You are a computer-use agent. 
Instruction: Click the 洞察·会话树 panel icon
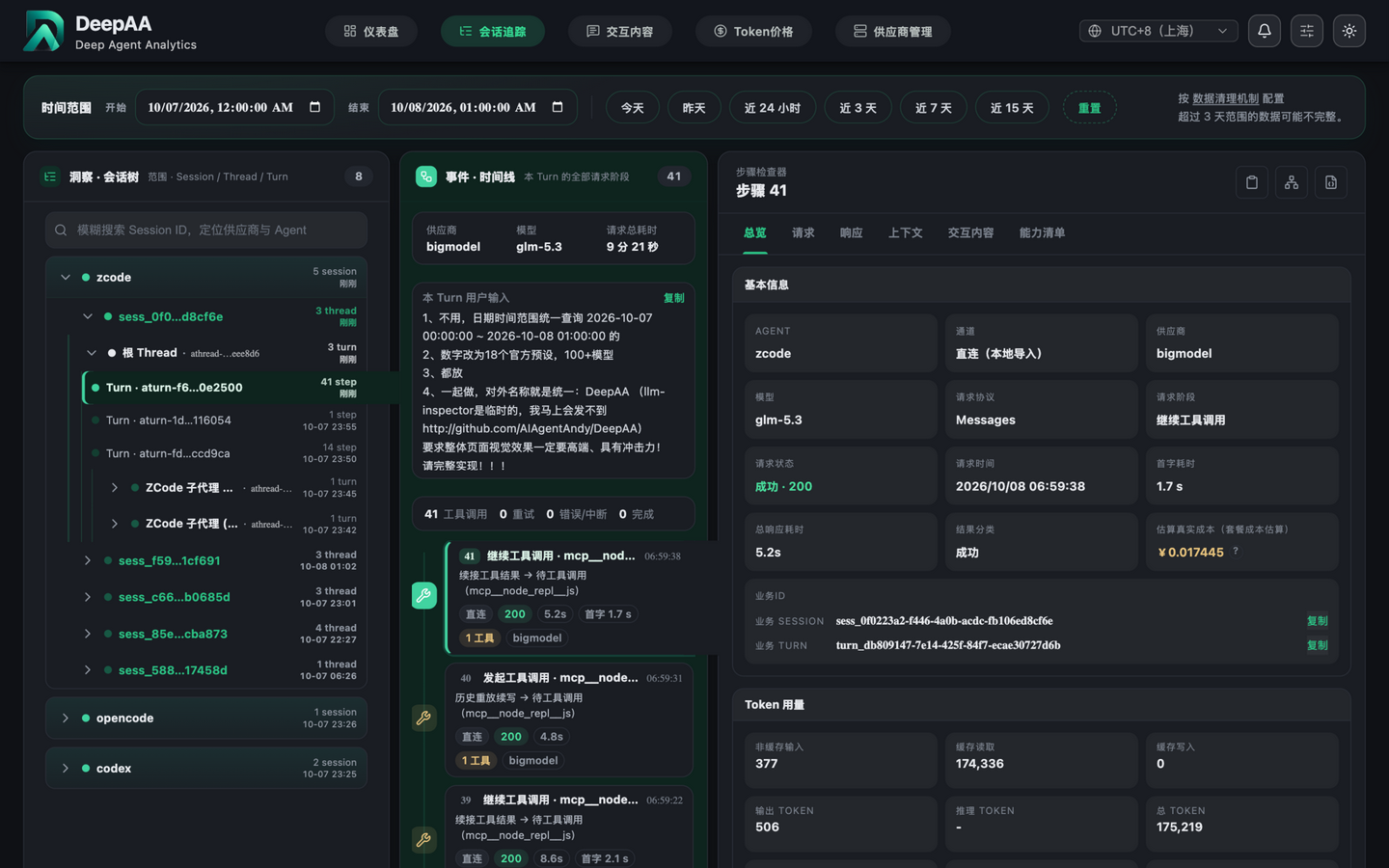pos(50,176)
